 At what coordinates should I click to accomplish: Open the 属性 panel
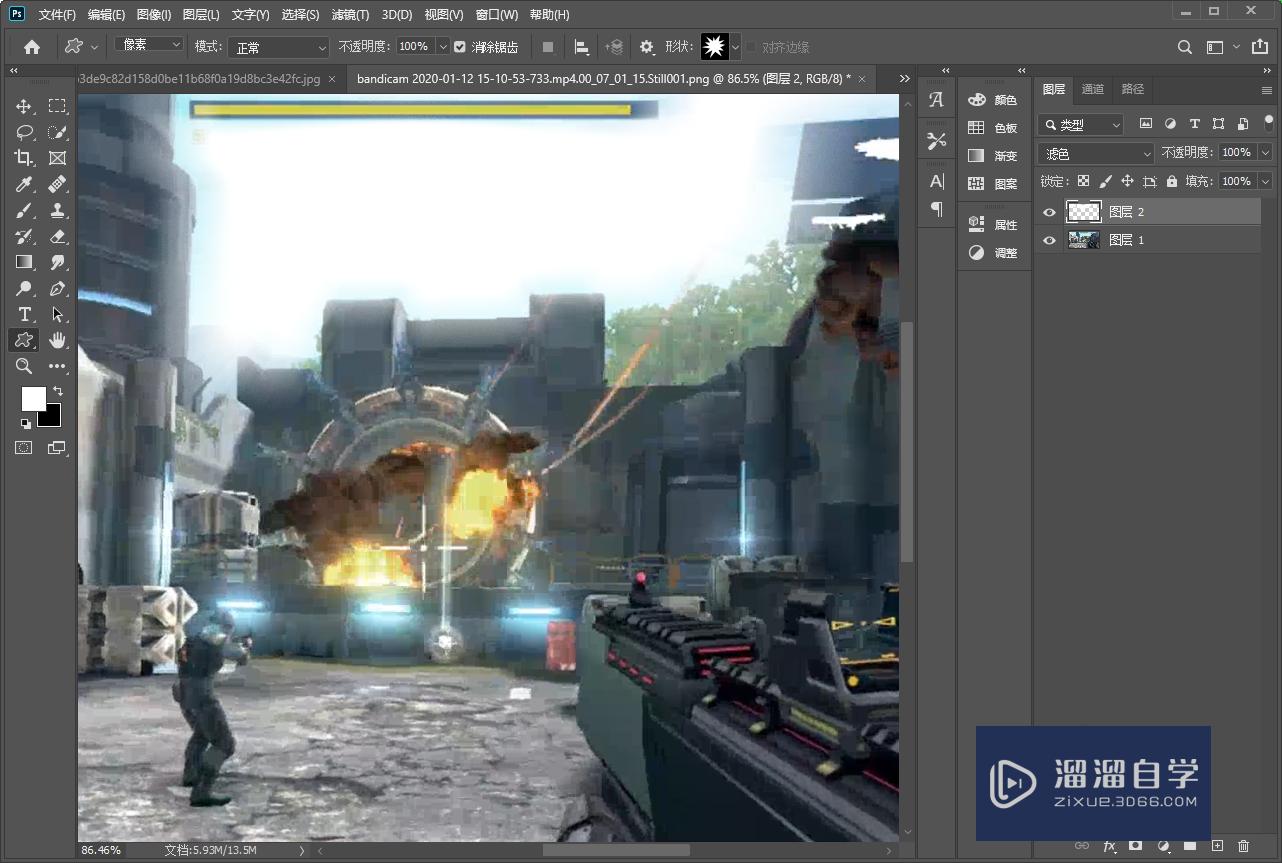point(992,225)
